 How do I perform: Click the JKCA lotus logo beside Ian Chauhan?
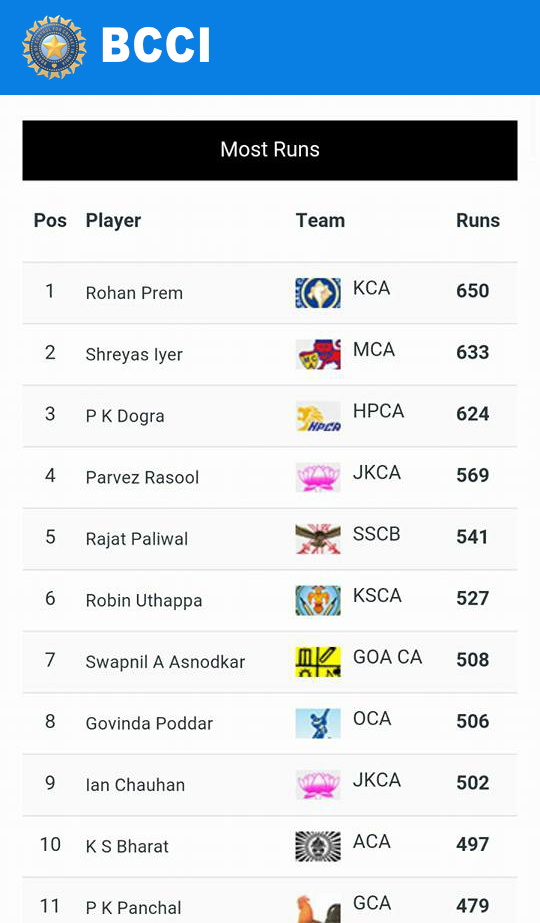tap(318, 785)
